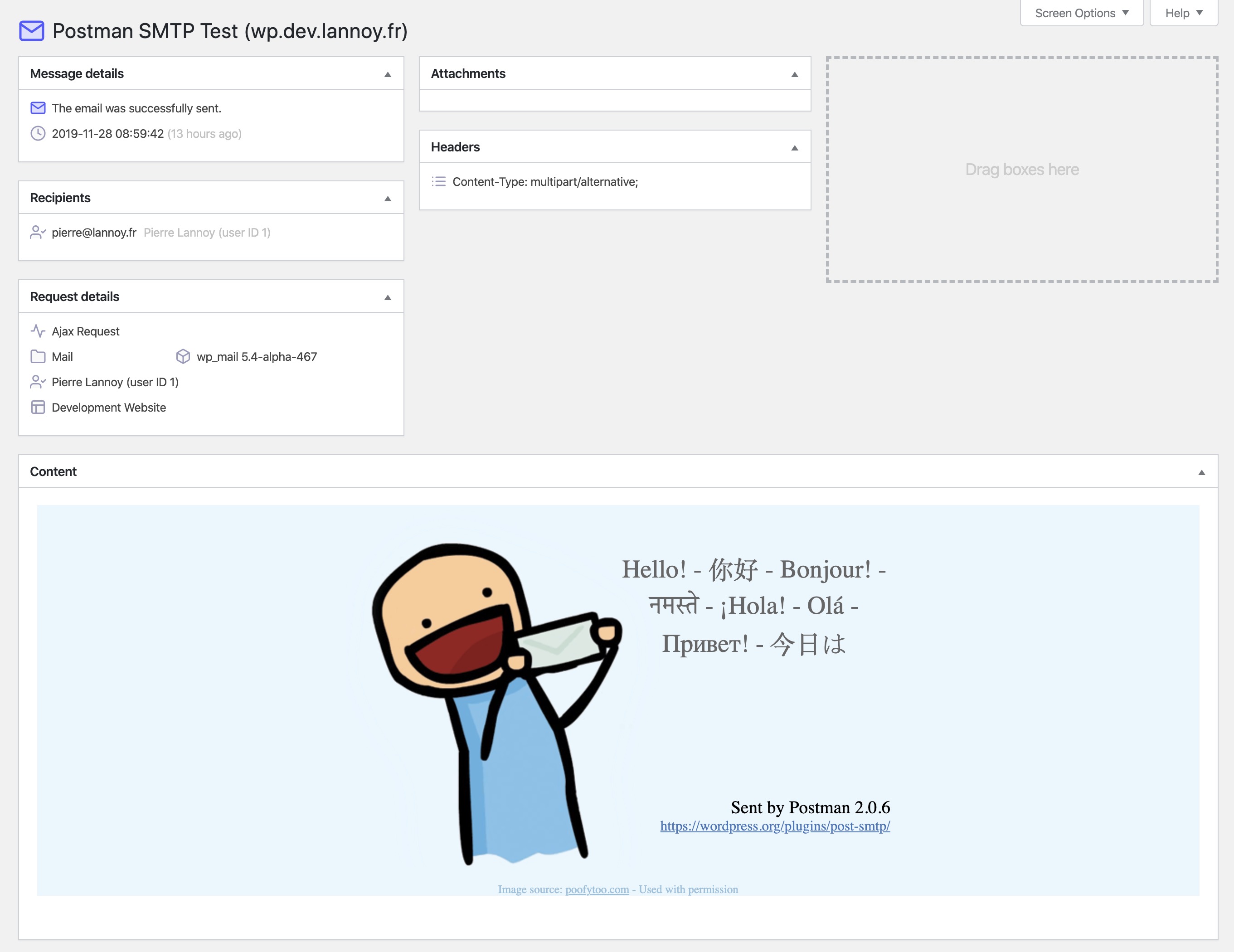This screenshot has height=952, width=1234.
Task: Click the Mail folder icon in Request details
Action: (x=38, y=356)
